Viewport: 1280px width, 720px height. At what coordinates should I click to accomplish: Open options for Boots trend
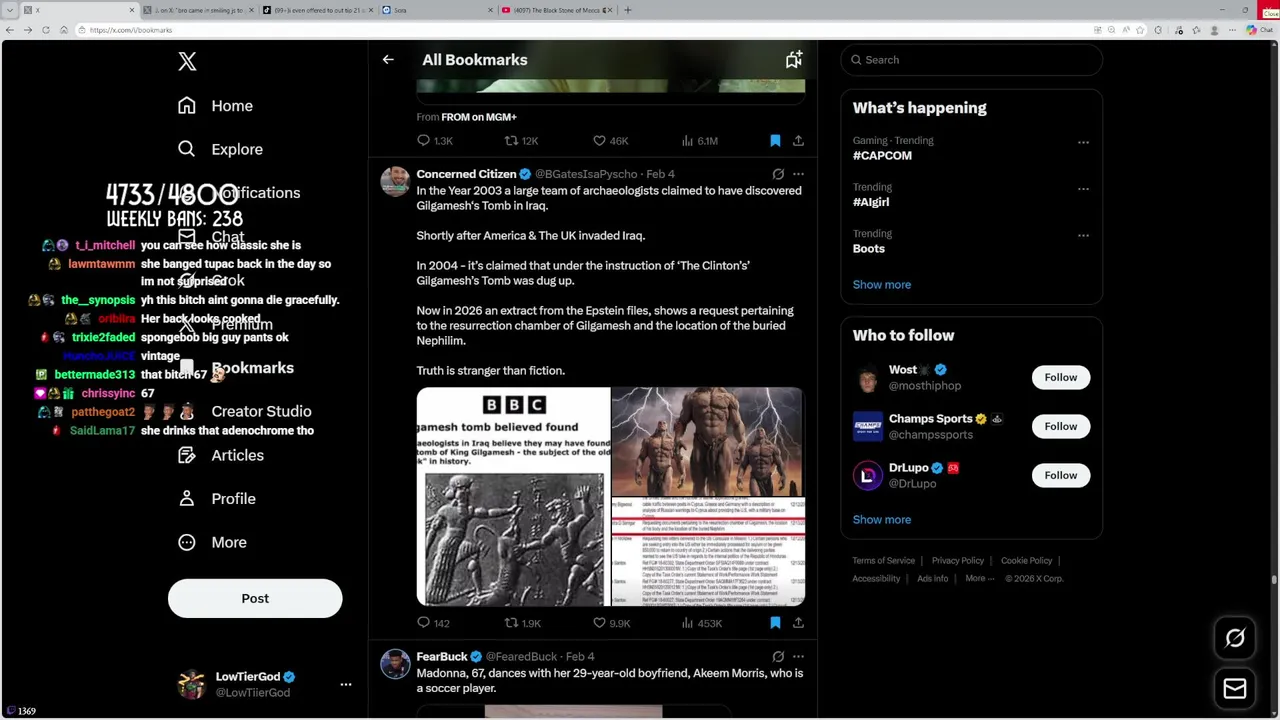(1083, 235)
